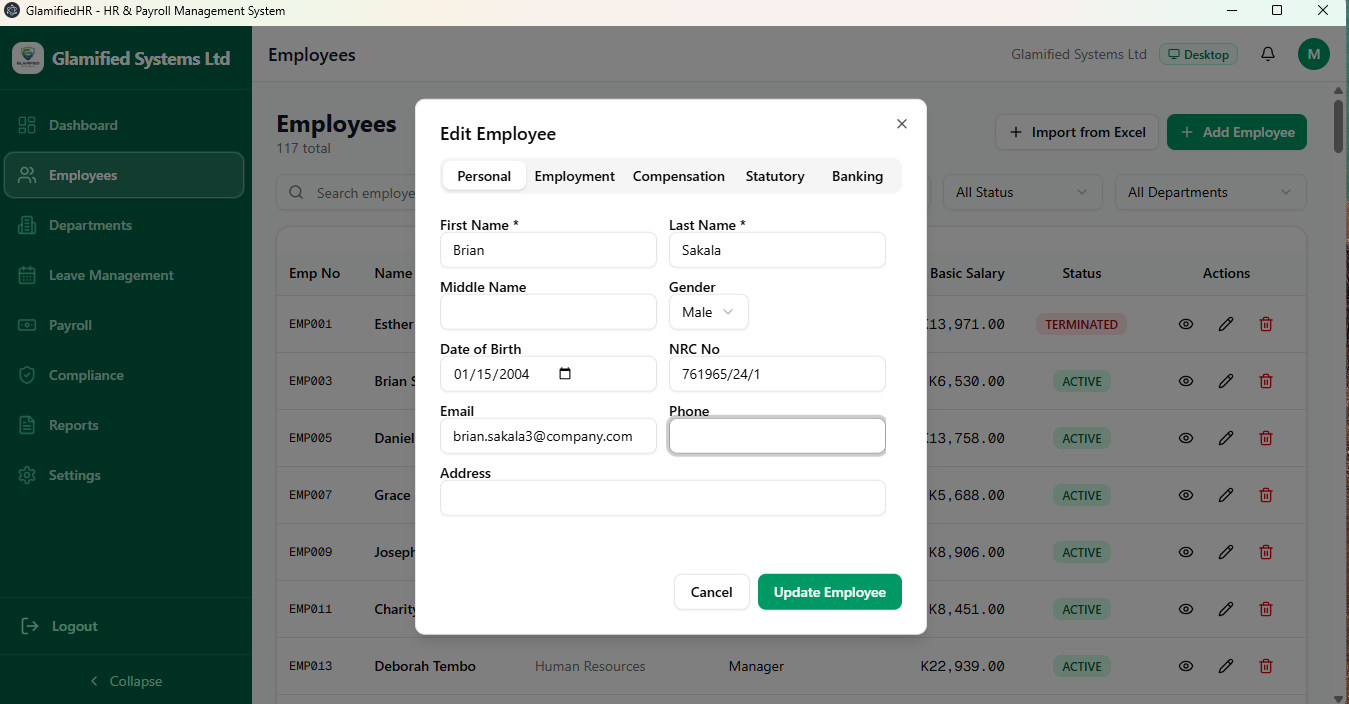Click Import from Excel
This screenshot has height=704, width=1349.
1077,132
